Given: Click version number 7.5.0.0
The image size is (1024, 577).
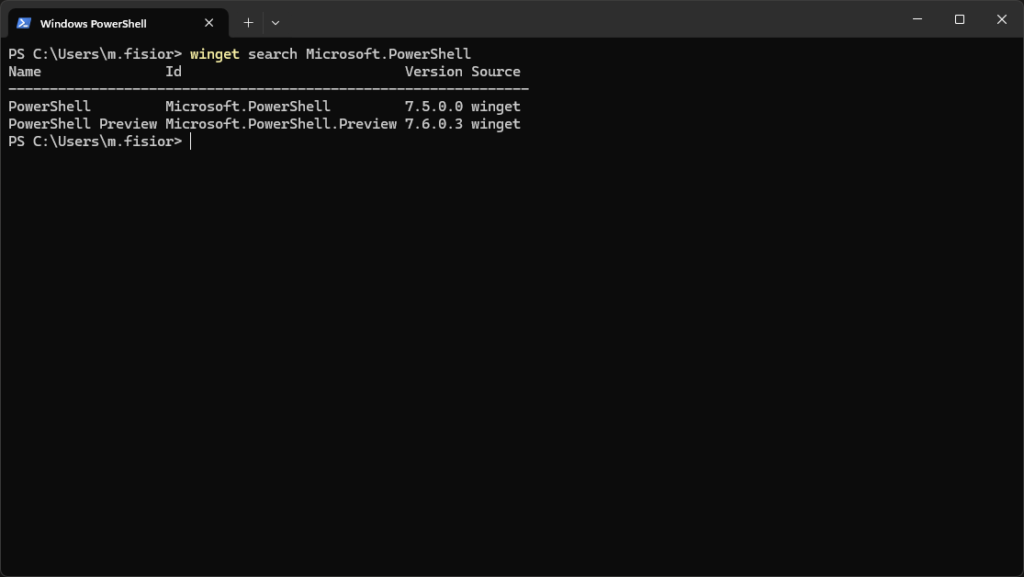Looking at the screenshot, I should (x=434, y=106).
